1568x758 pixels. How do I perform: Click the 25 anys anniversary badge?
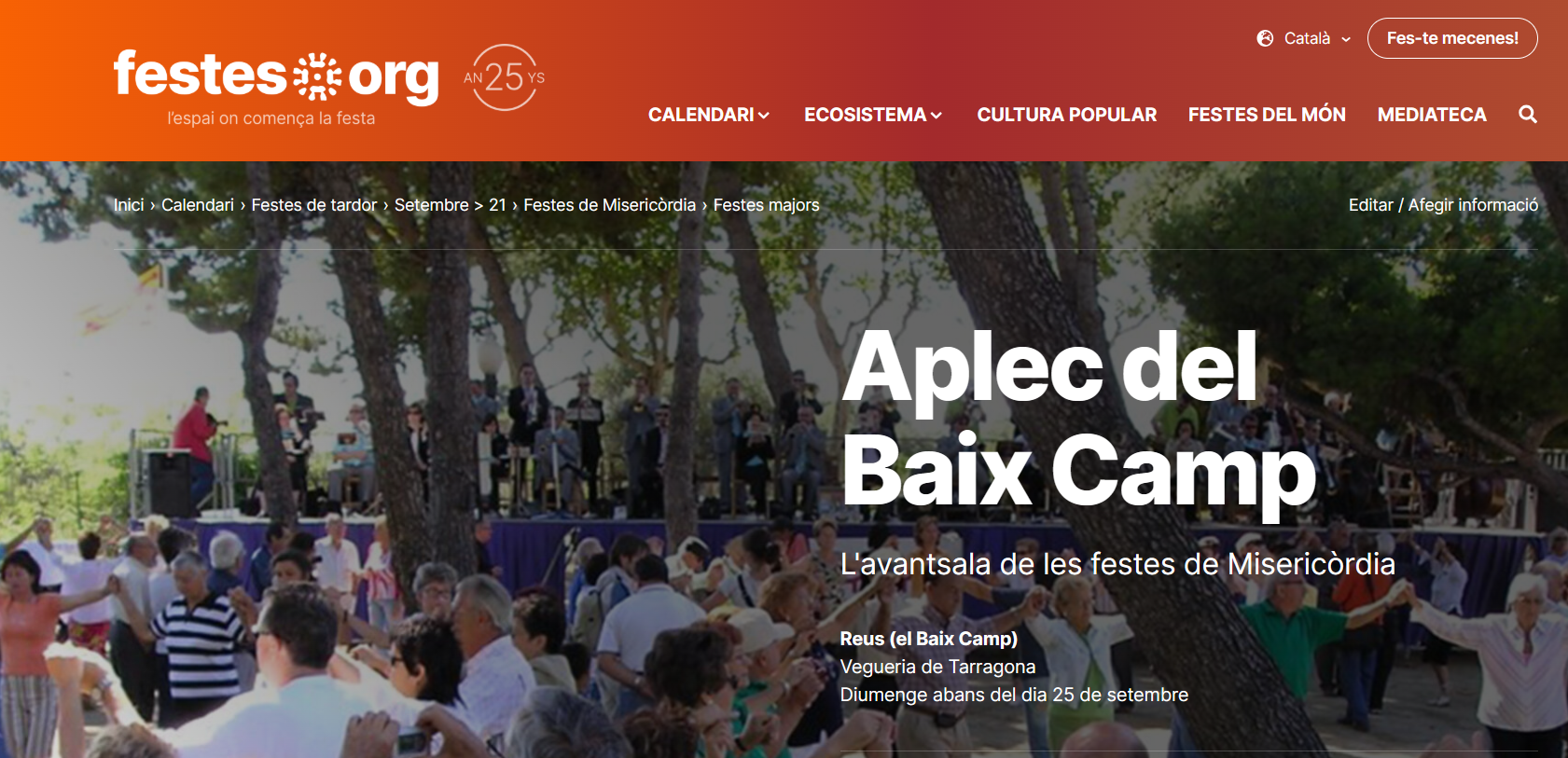(x=505, y=77)
